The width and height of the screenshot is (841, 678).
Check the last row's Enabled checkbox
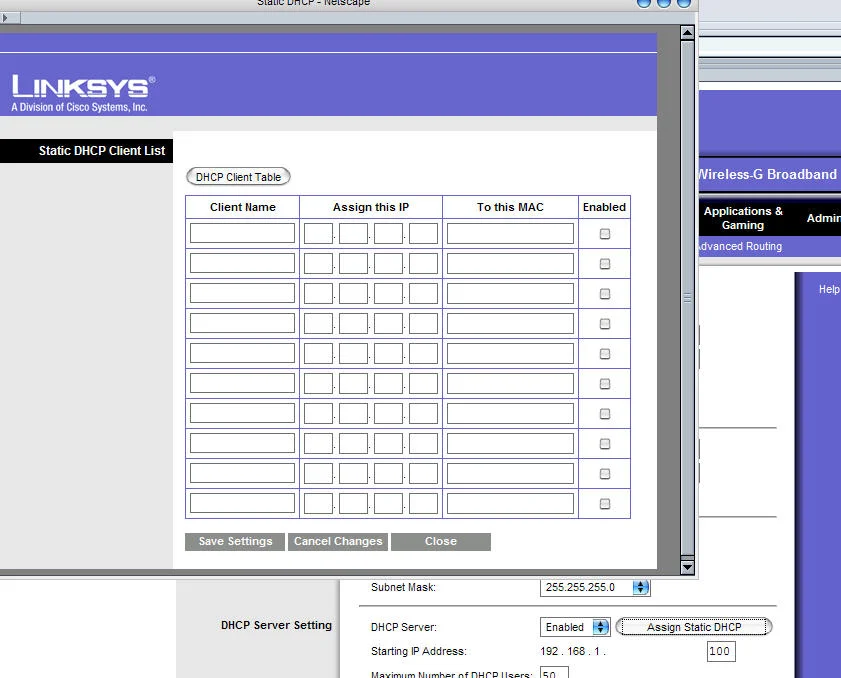(605, 504)
